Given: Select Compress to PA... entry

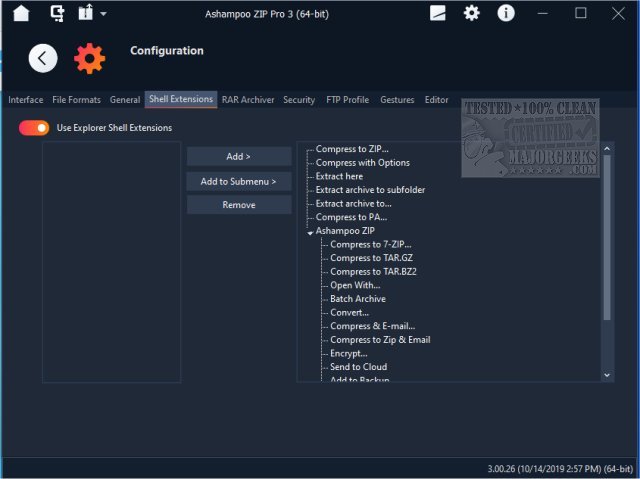Looking at the screenshot, I should point(351,217).
